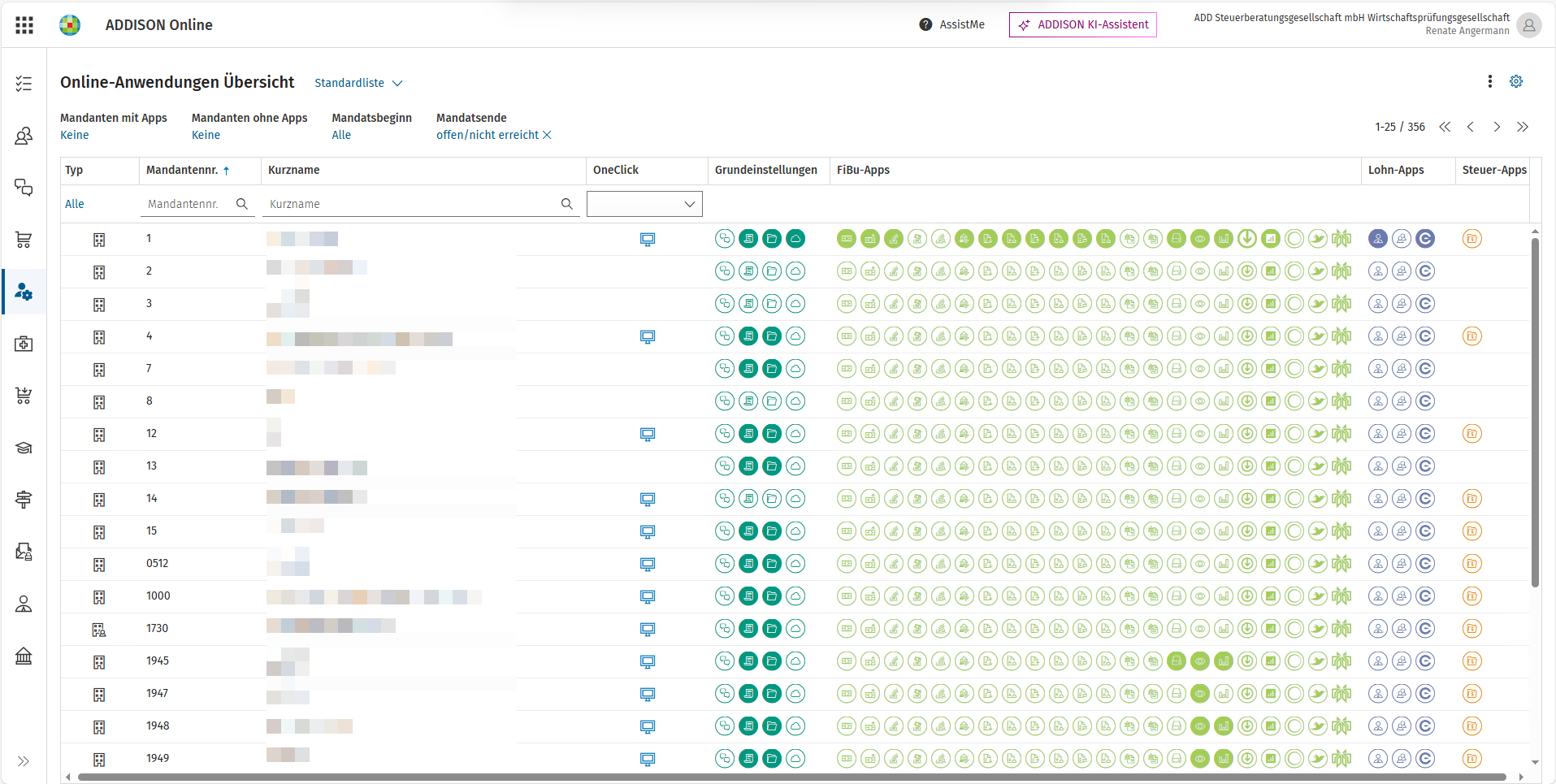Viewport: 1556px width, 784px height.
Task: Open the settings gear for the list
Action: [1516, 81]
